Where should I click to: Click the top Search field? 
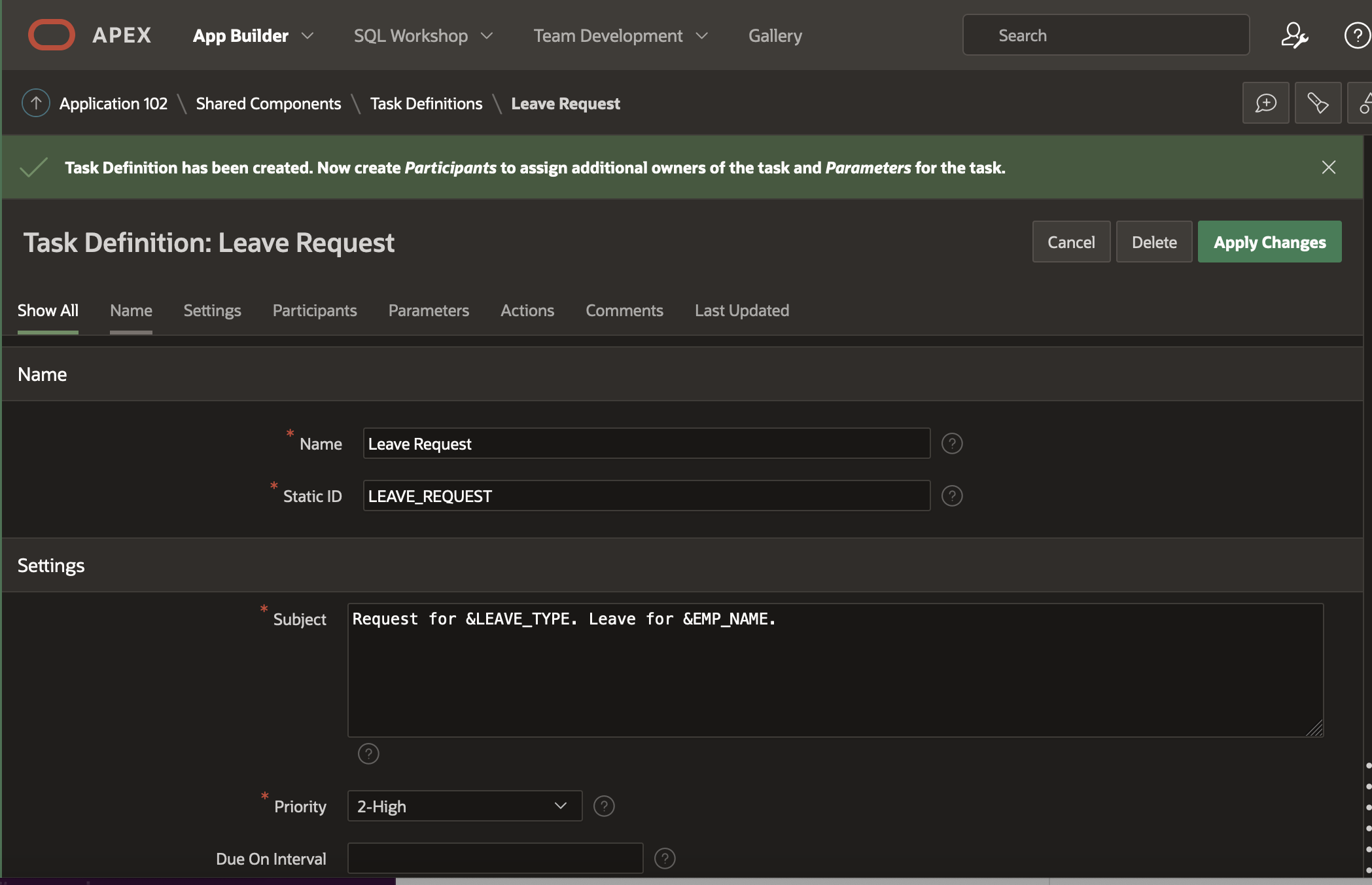tap(1105, 35)
